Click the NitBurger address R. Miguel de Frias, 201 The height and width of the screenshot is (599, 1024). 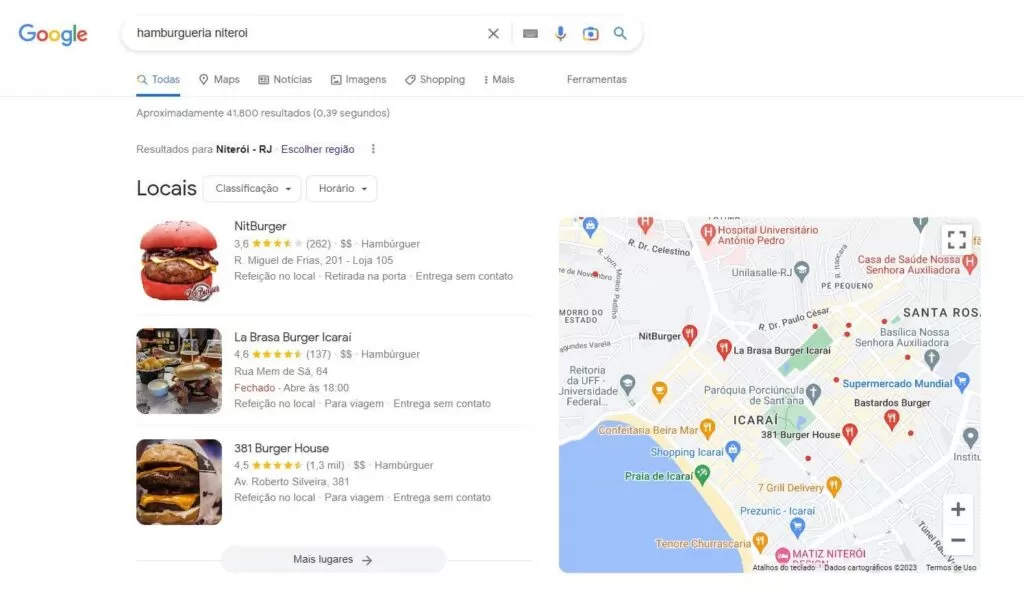[313, 260]
